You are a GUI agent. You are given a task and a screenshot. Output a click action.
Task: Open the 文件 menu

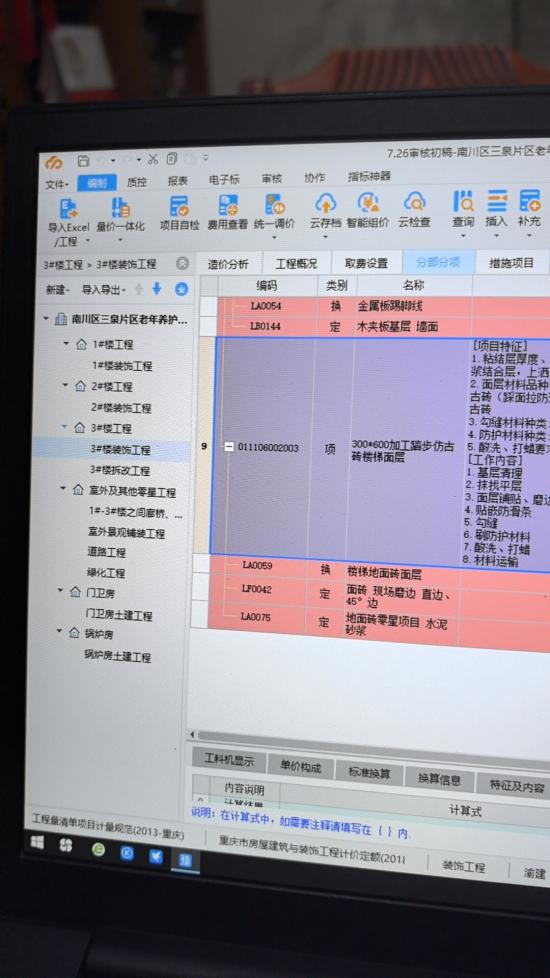click(56, 185)
